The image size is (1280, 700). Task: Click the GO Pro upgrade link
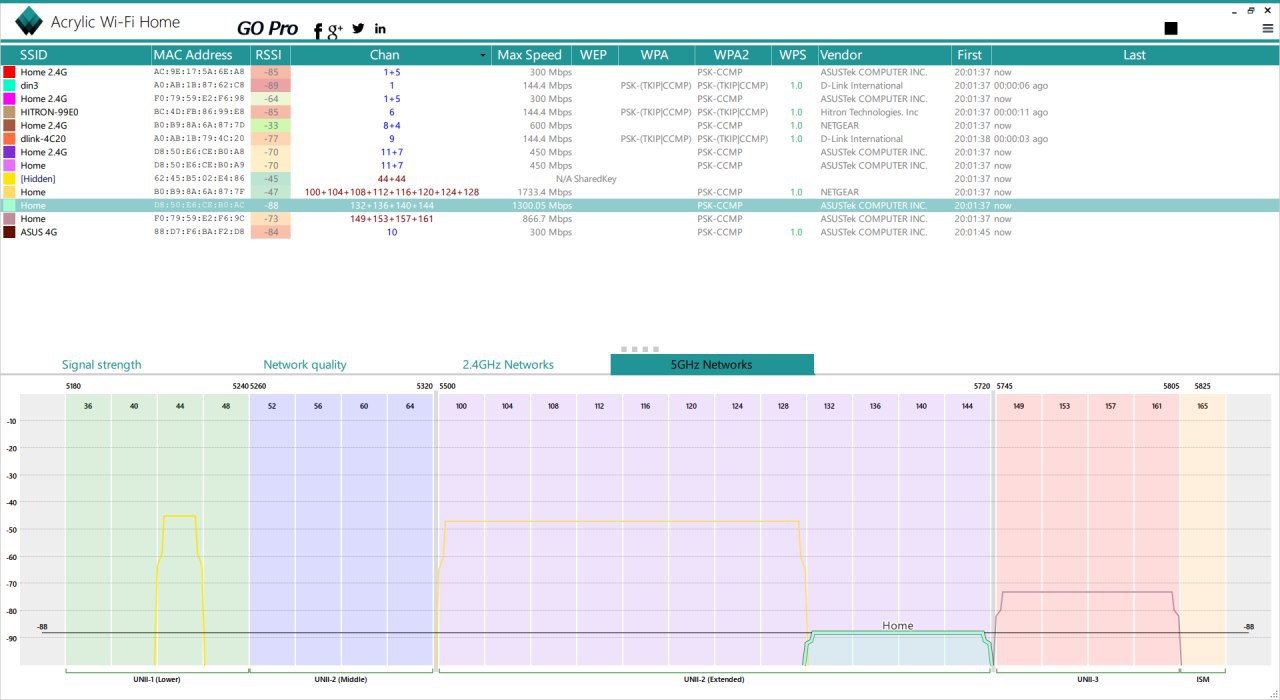point(267,29)
